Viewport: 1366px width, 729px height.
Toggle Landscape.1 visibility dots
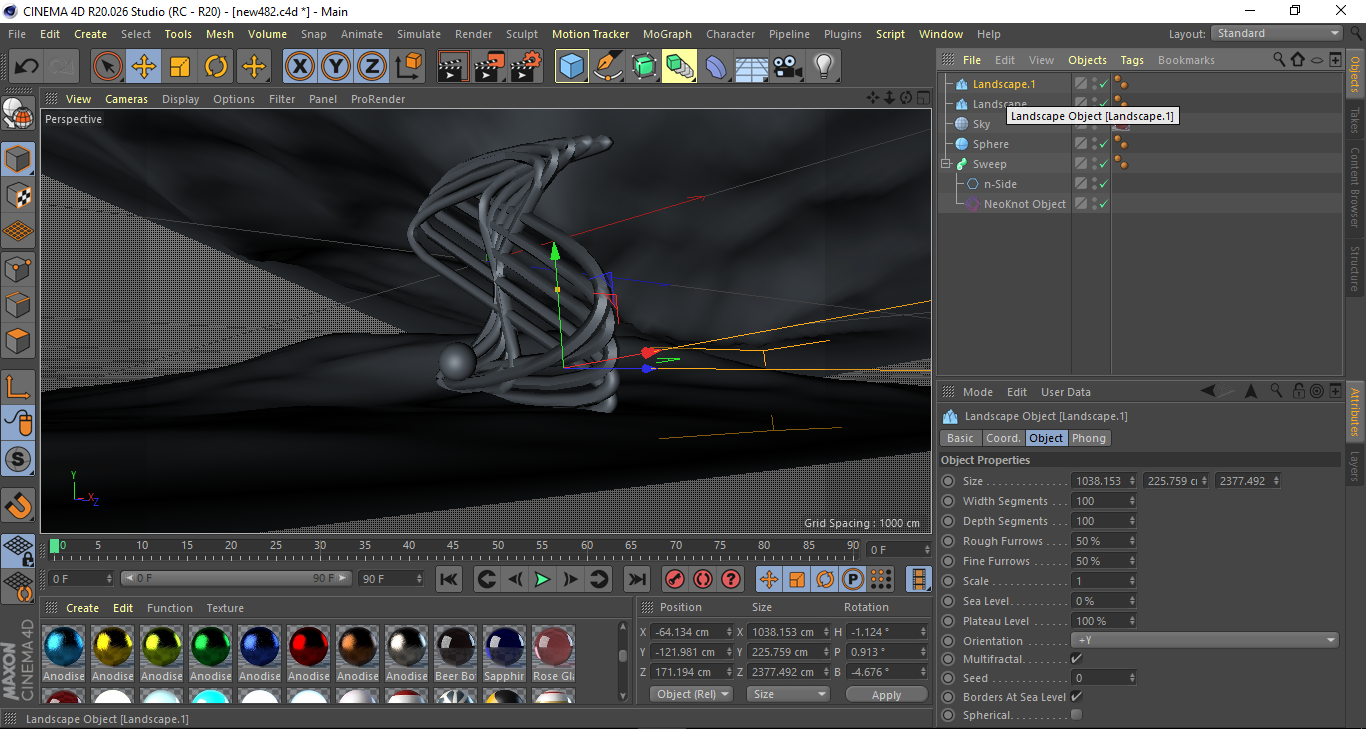tap(1094, 84)
